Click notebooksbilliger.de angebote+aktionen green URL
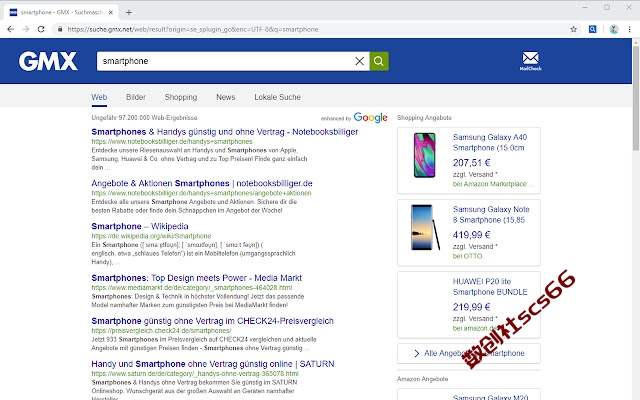The height and width of the screenshot is (400, 640). 201,193
